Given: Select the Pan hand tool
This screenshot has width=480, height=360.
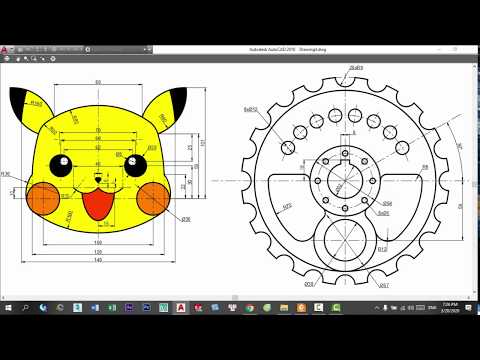Looking at the screenshot, I should [x=18, y=59].
